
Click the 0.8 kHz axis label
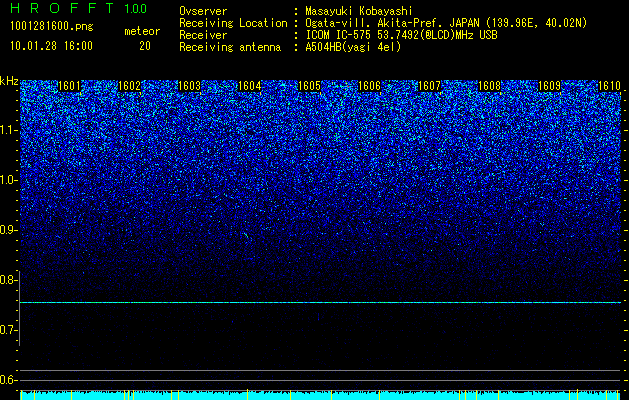click(7, 280)
